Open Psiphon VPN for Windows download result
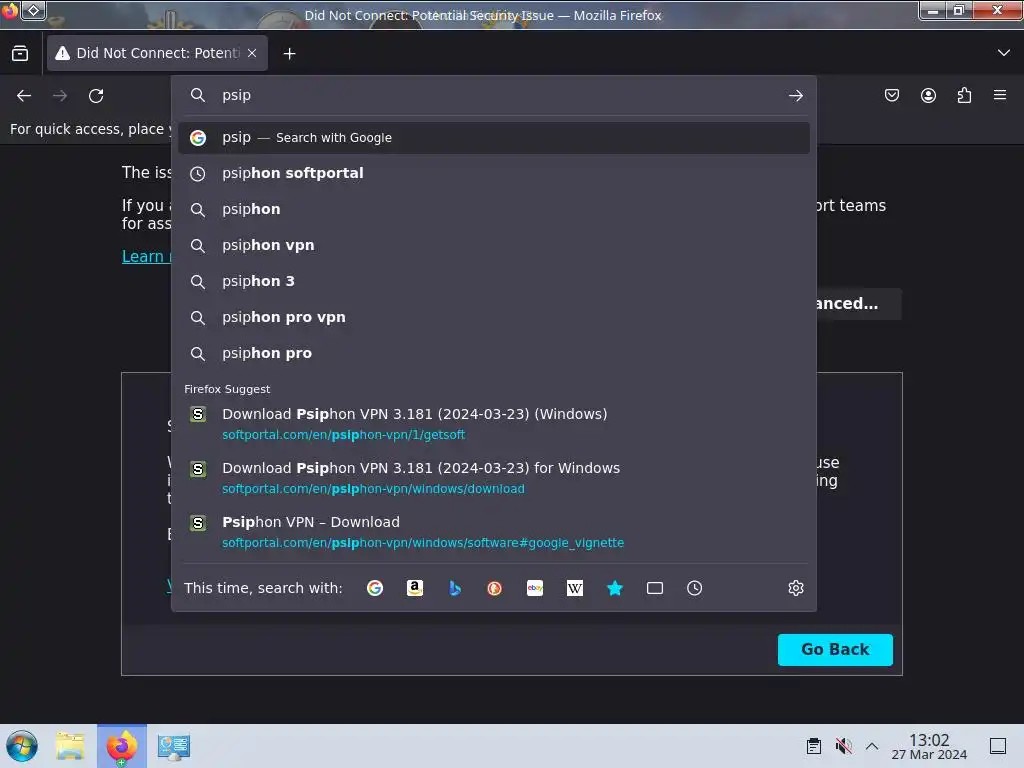 click(x=494, y=478)
